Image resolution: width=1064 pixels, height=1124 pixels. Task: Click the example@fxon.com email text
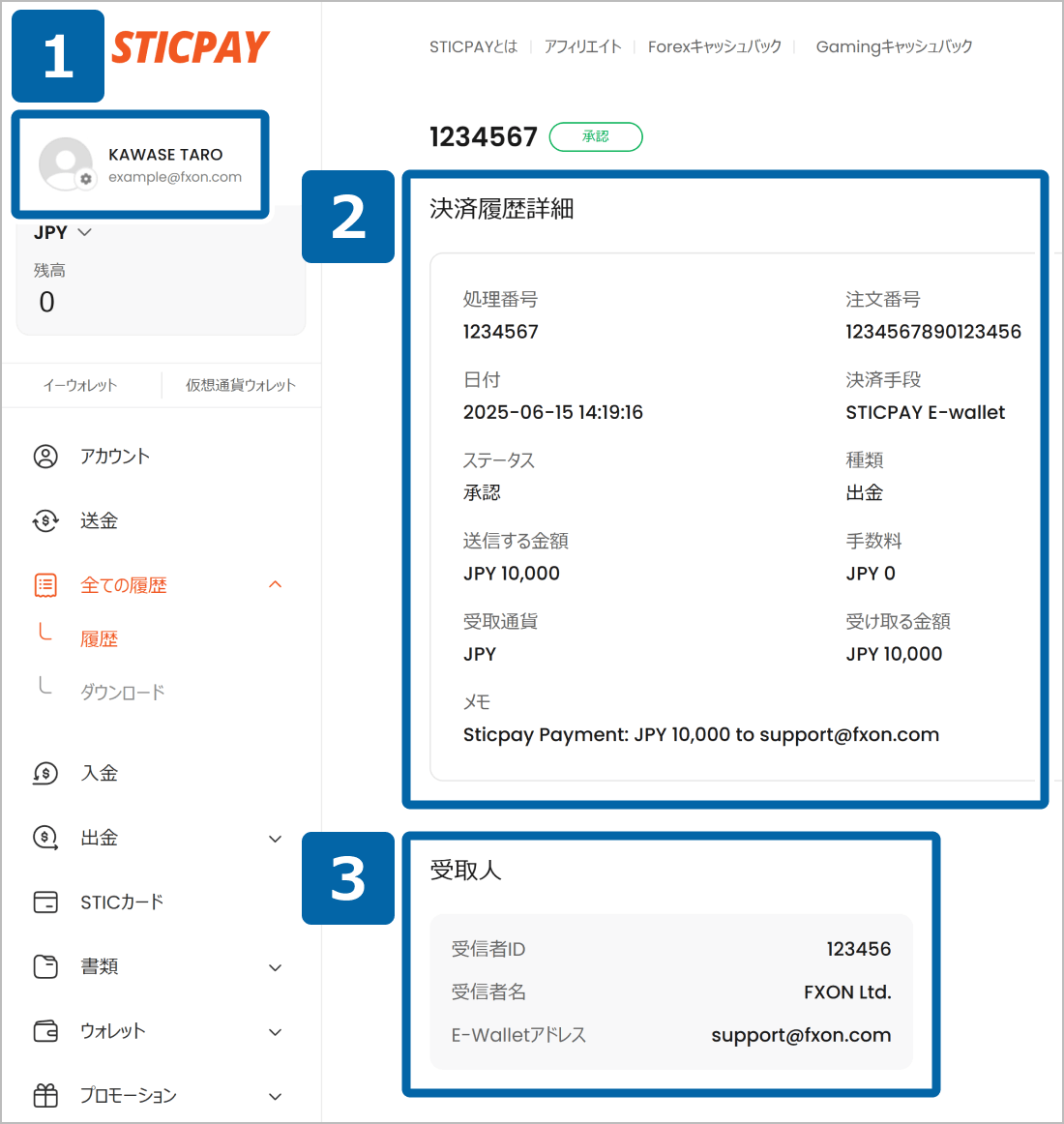click(x=175, y=177)
